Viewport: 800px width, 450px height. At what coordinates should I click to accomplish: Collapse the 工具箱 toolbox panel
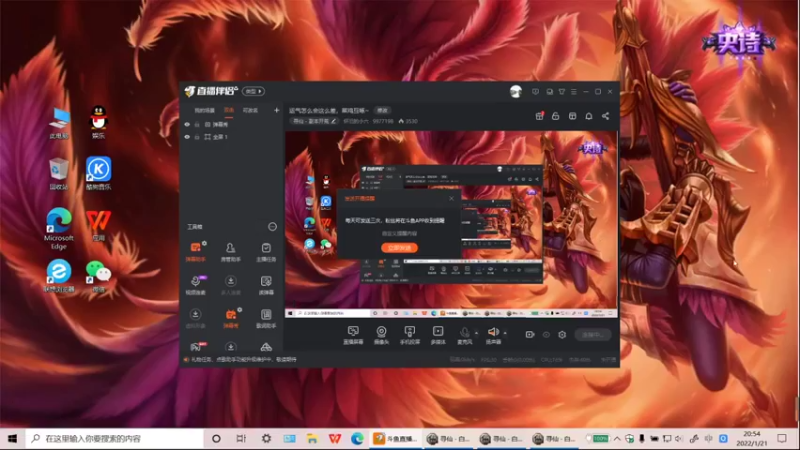pyautogui.click(x=272, y=227)
